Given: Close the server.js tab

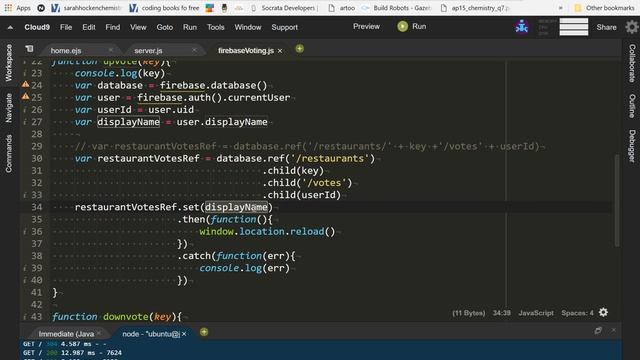Looking at the screenshot, I should click(x=194, y=50).
